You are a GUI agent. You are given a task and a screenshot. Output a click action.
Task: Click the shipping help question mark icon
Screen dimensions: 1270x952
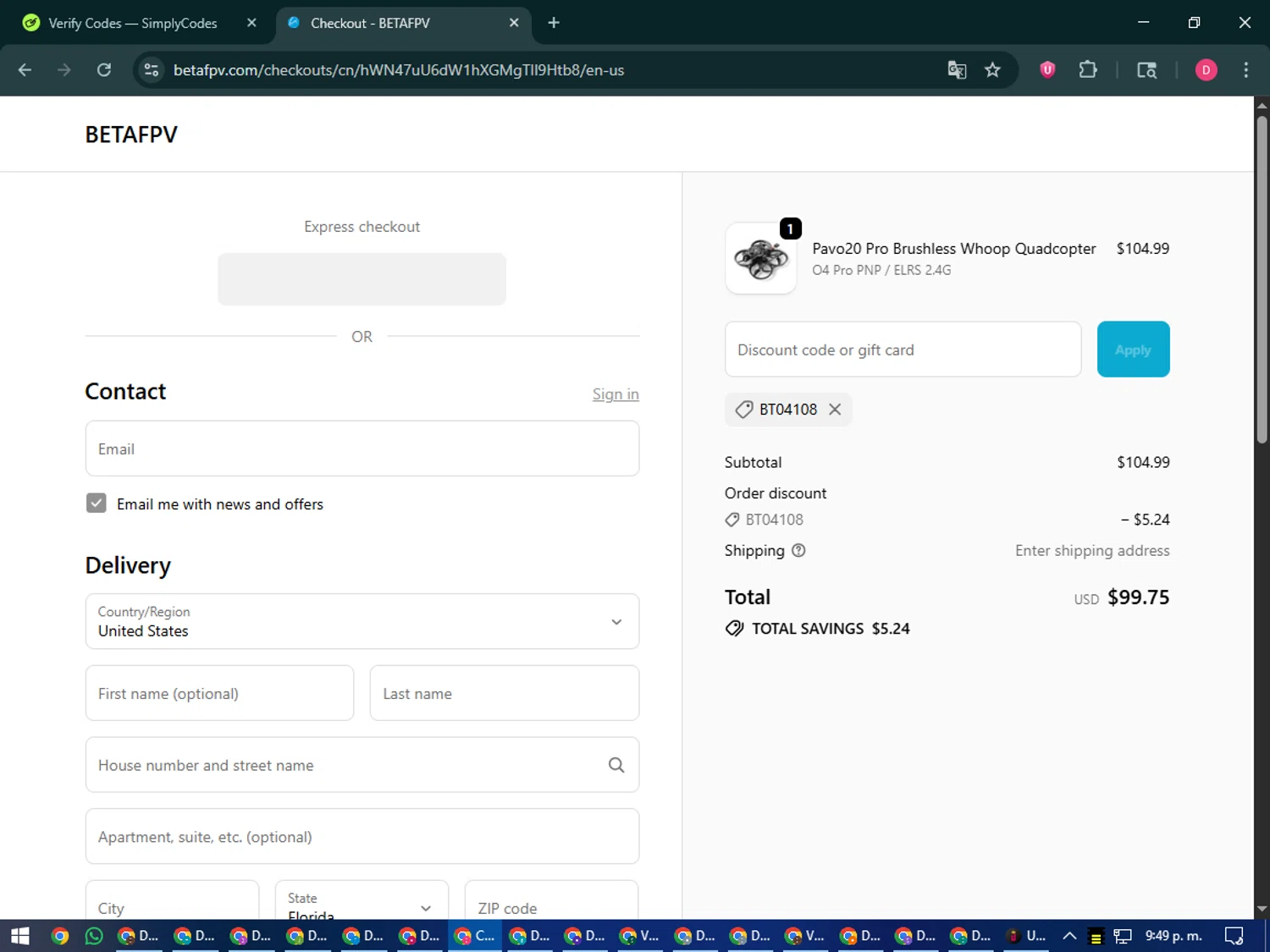[x=798, y=551]
